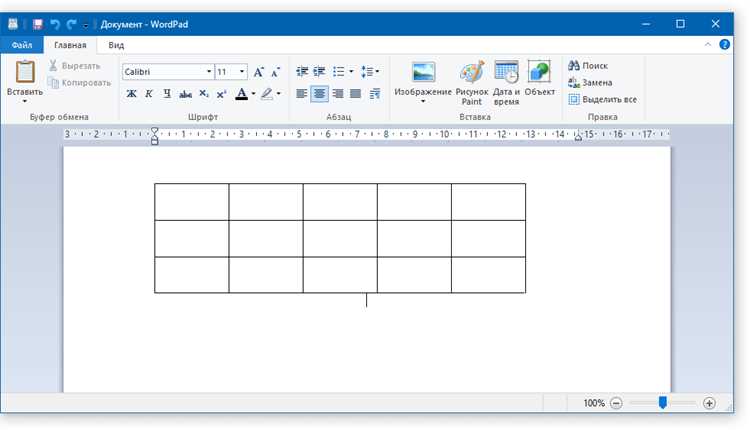Toggle strikethrough formatting

click(x=185, y=94)
